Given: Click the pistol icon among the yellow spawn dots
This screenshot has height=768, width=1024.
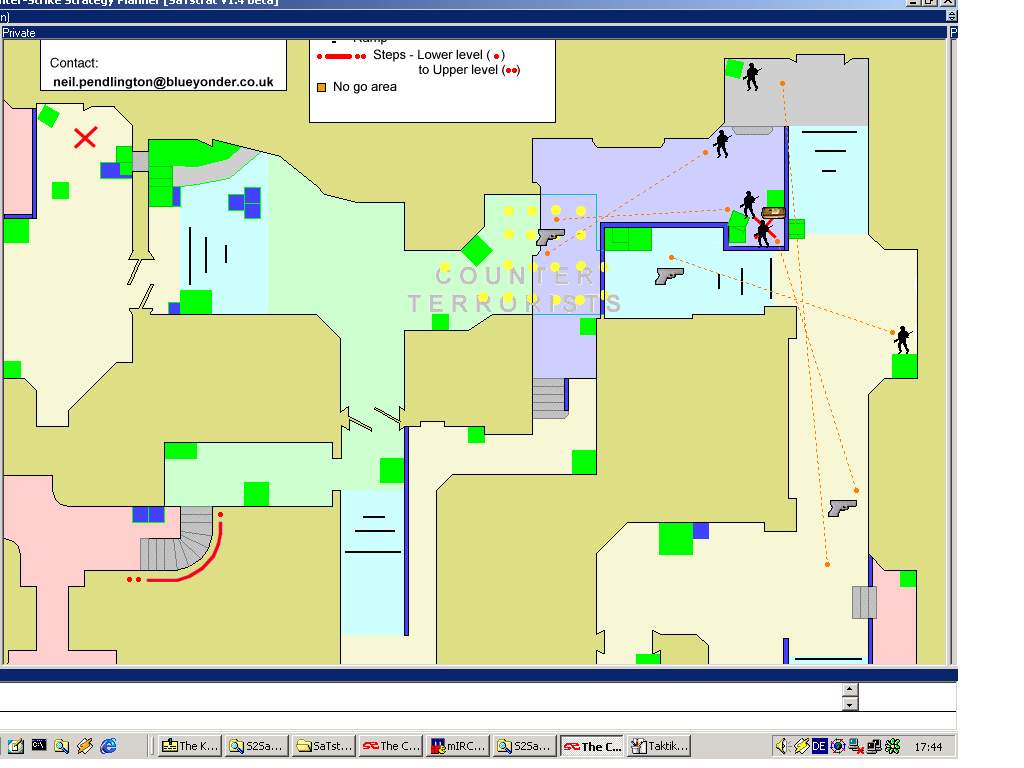Looking at the screenshot, I should (x=550, y=236).
